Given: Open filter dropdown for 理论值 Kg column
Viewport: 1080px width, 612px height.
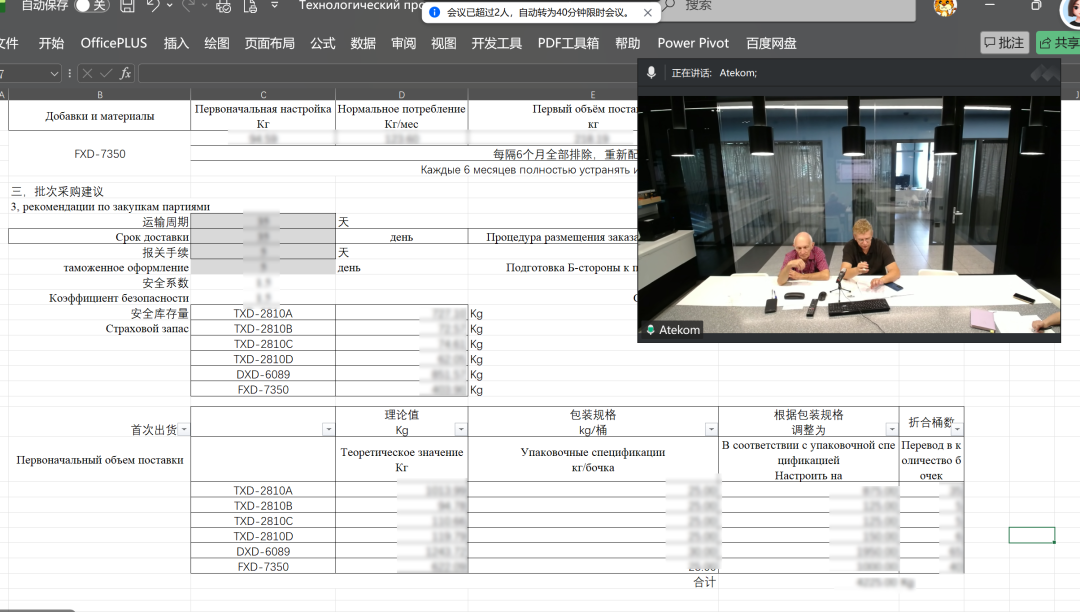Looking at the screenshot, I should [x=461, y=430].
